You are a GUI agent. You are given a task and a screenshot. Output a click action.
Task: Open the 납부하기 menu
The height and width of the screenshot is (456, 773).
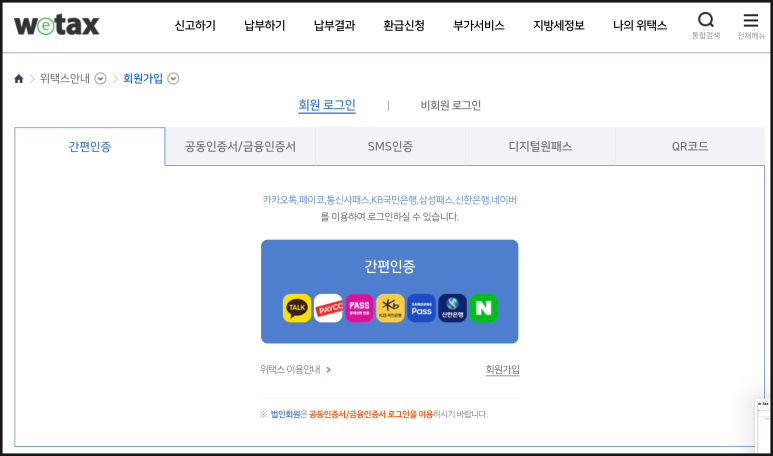coord(265,25)
